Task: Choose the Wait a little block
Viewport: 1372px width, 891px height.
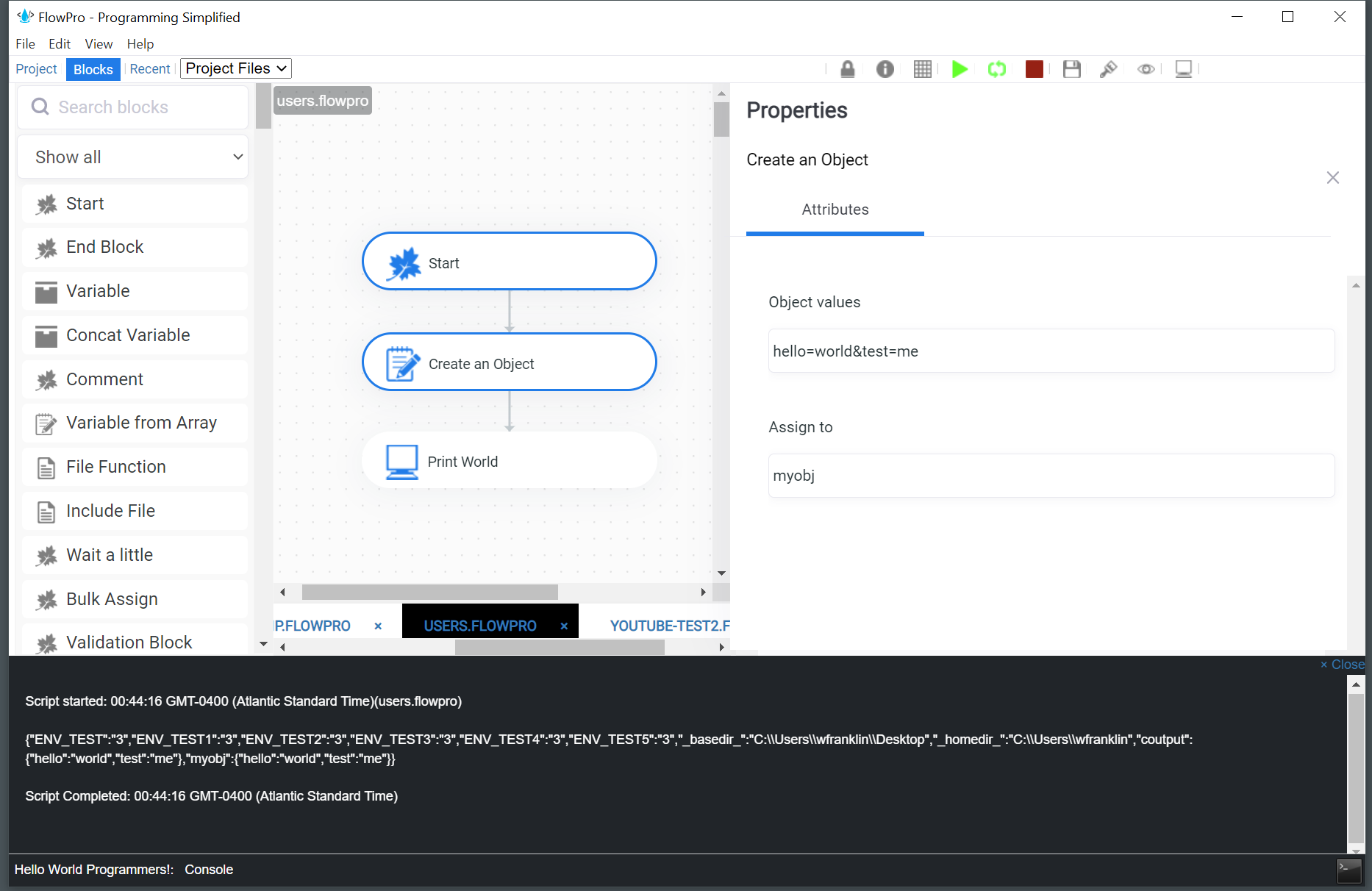Action: [135, 555]
